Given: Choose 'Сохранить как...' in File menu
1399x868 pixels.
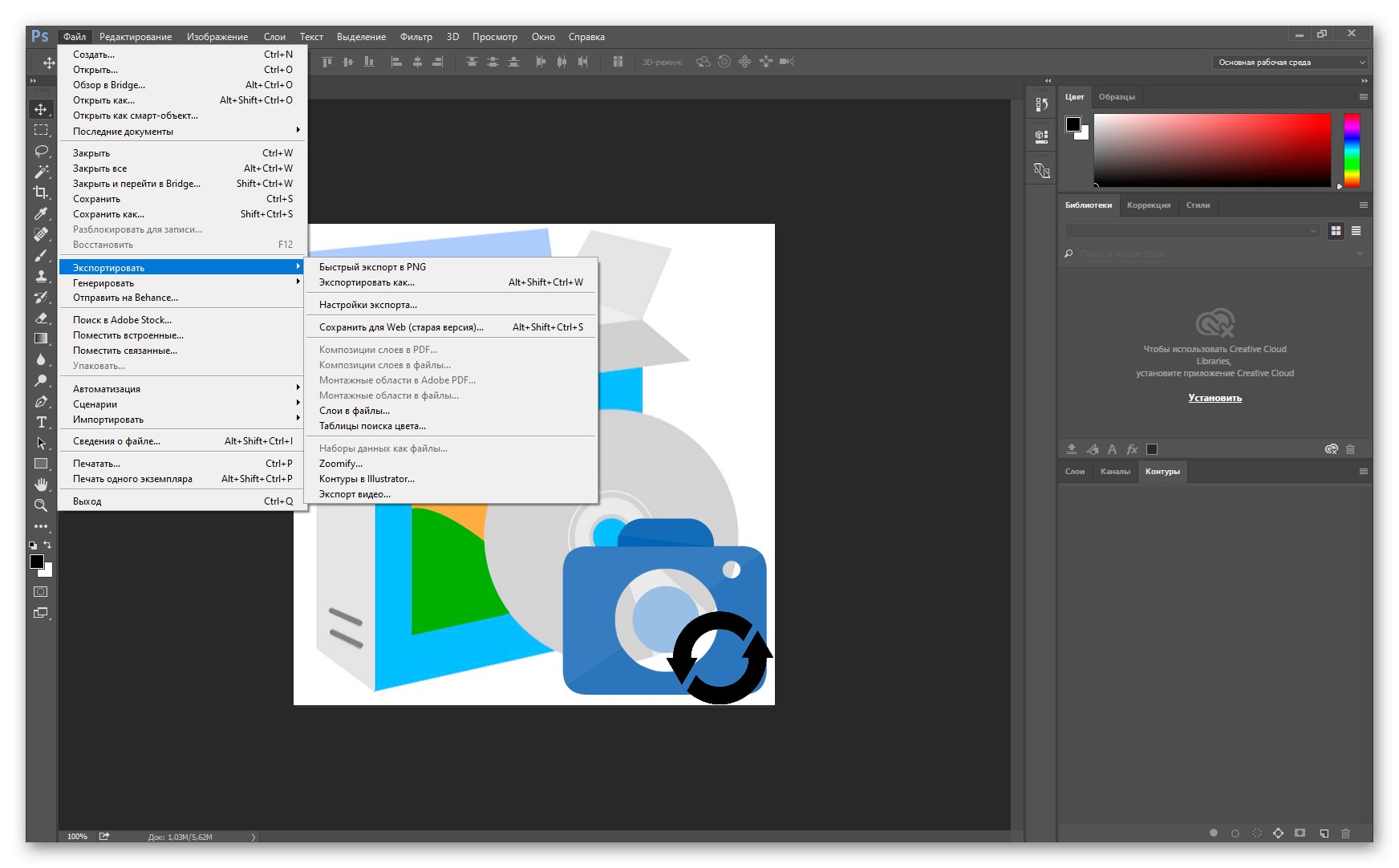Looking at the screenshot, I should point(183,214).
